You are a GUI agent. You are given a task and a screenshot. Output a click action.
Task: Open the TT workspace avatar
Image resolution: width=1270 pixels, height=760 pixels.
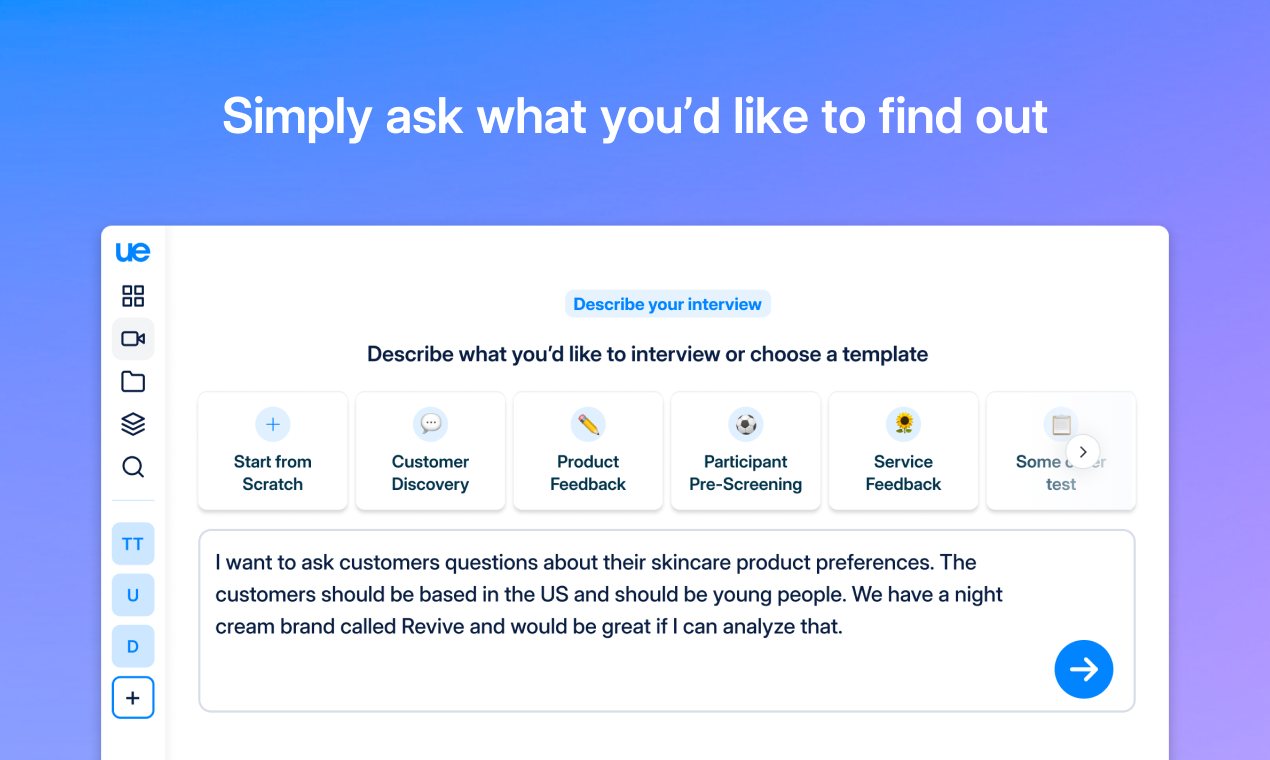click(x=133, y=544)
